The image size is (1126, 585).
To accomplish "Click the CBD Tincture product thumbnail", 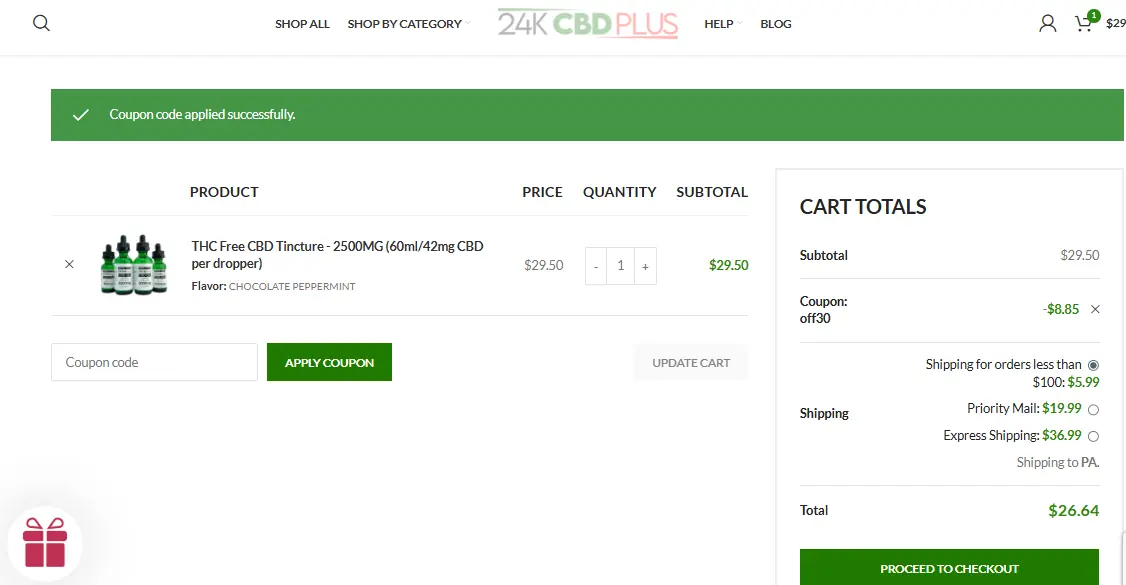I will 134,265.
